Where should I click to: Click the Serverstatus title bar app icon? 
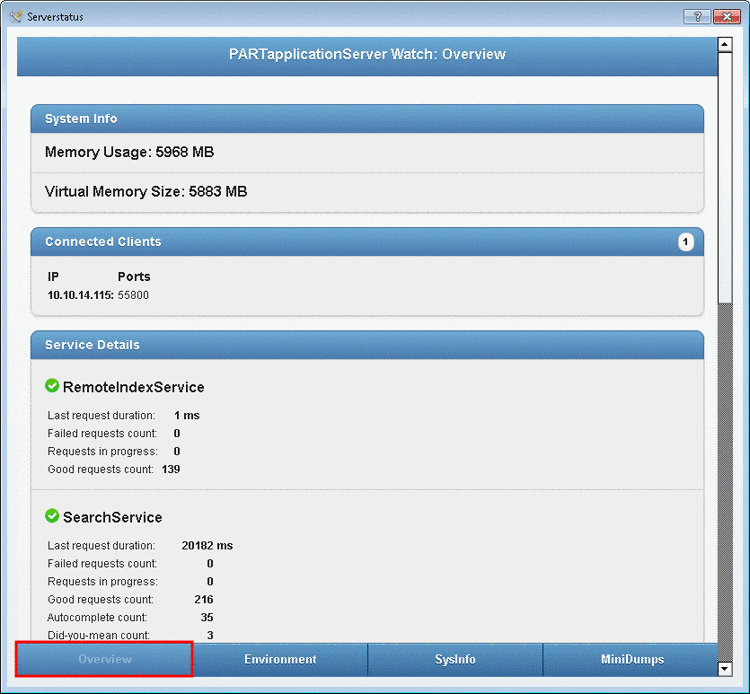[15, 17]
